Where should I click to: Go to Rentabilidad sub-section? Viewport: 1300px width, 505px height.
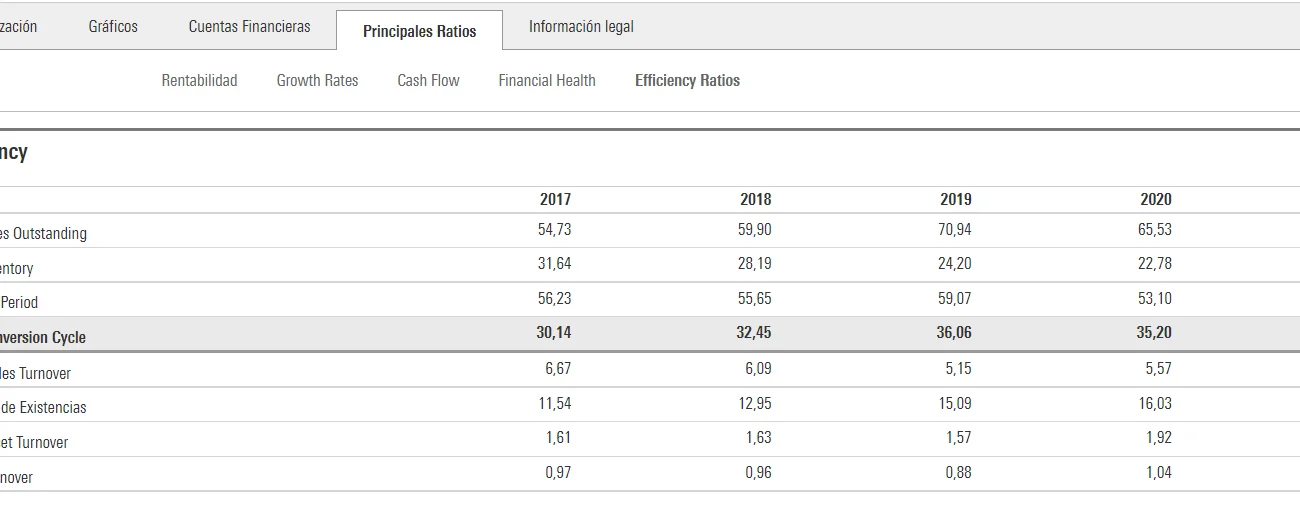tap(199, 81)
